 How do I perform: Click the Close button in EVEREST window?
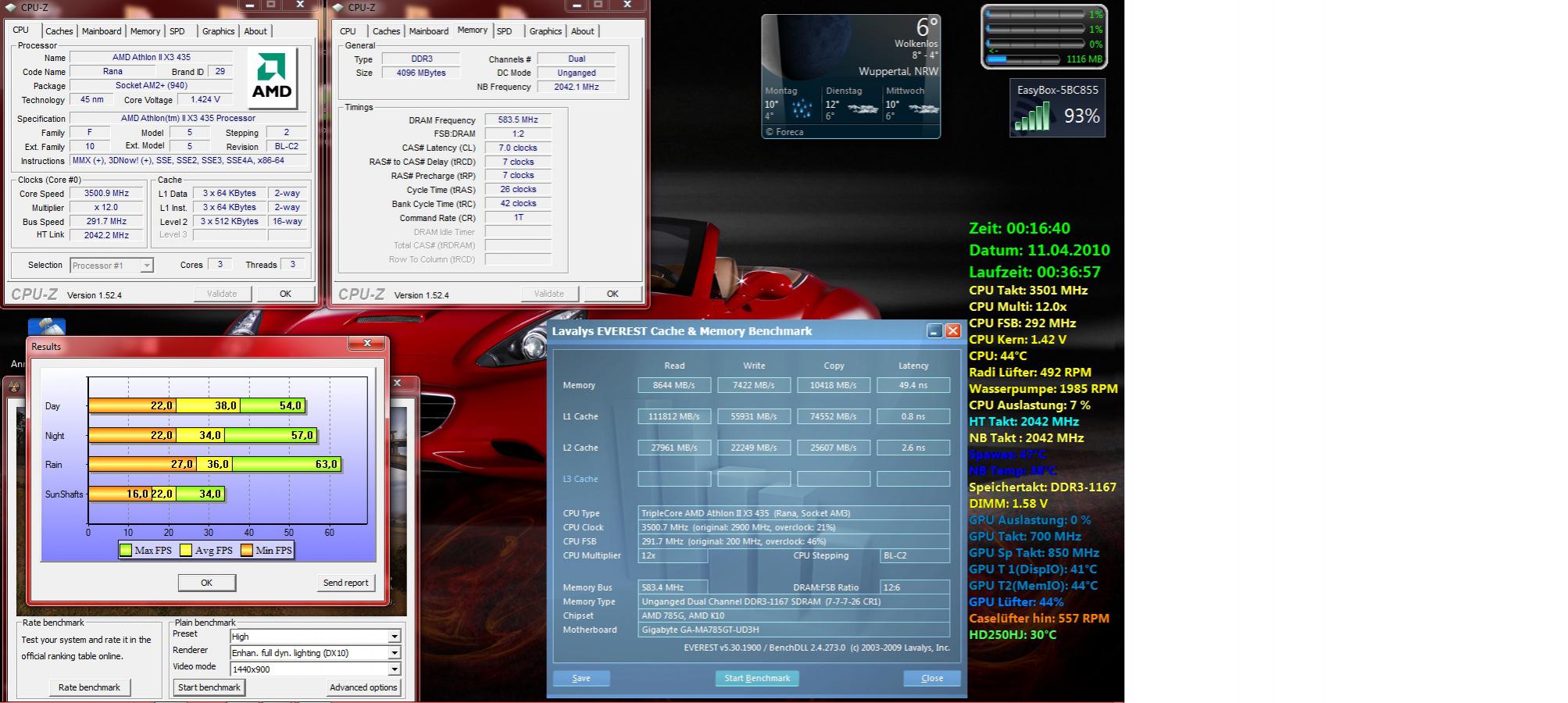(x=932, y=678)
